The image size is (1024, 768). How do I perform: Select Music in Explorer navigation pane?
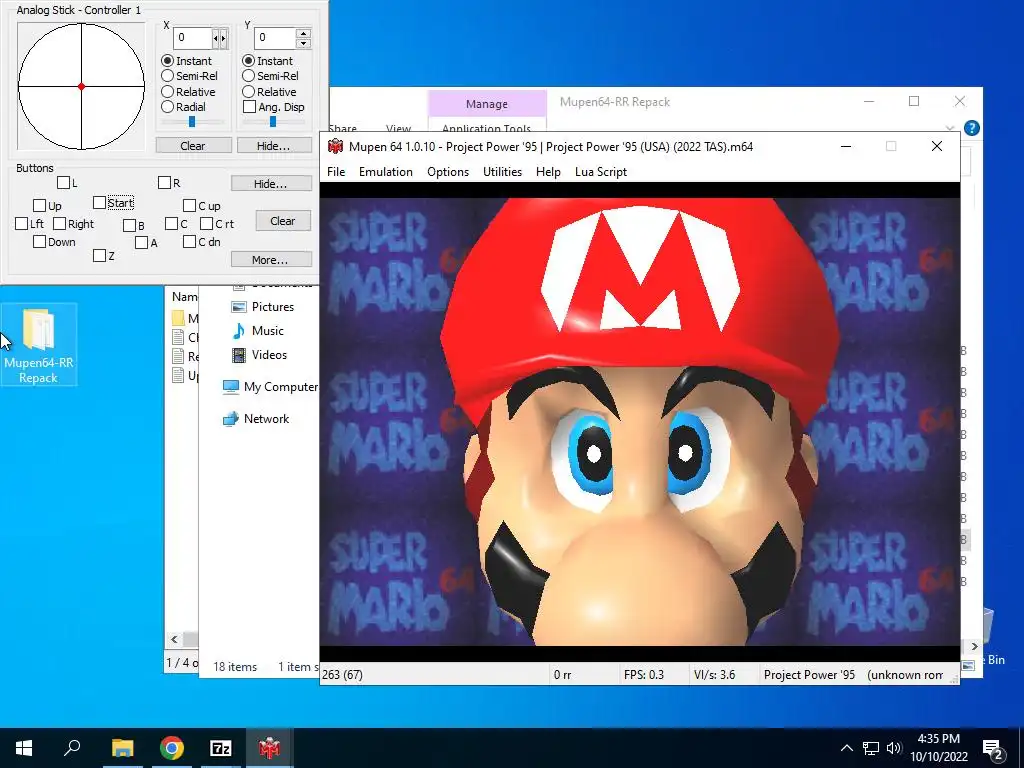point(258,330)
